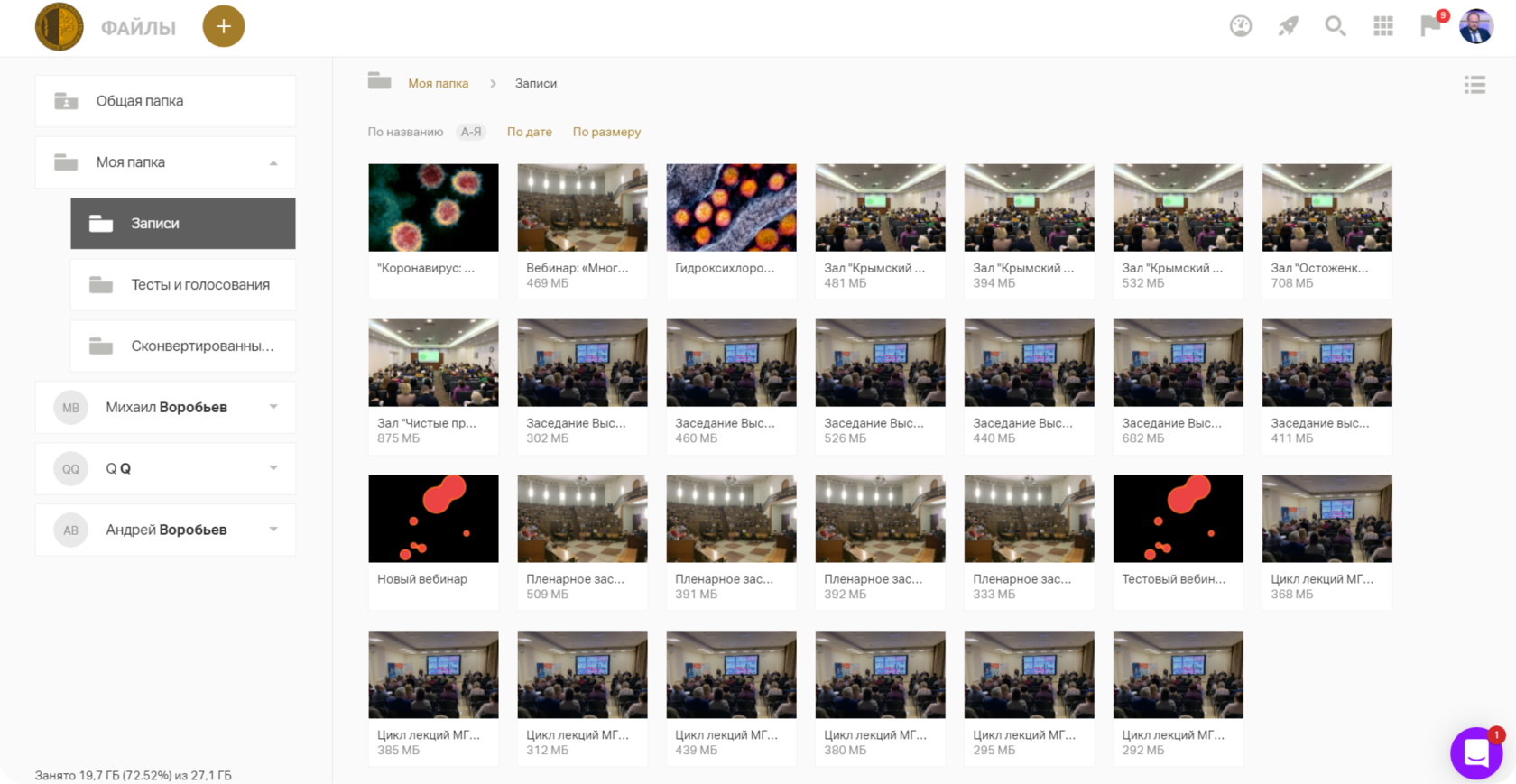Open the apps grid icon
The image size is (1516, 784).
tap(1383, 26)
